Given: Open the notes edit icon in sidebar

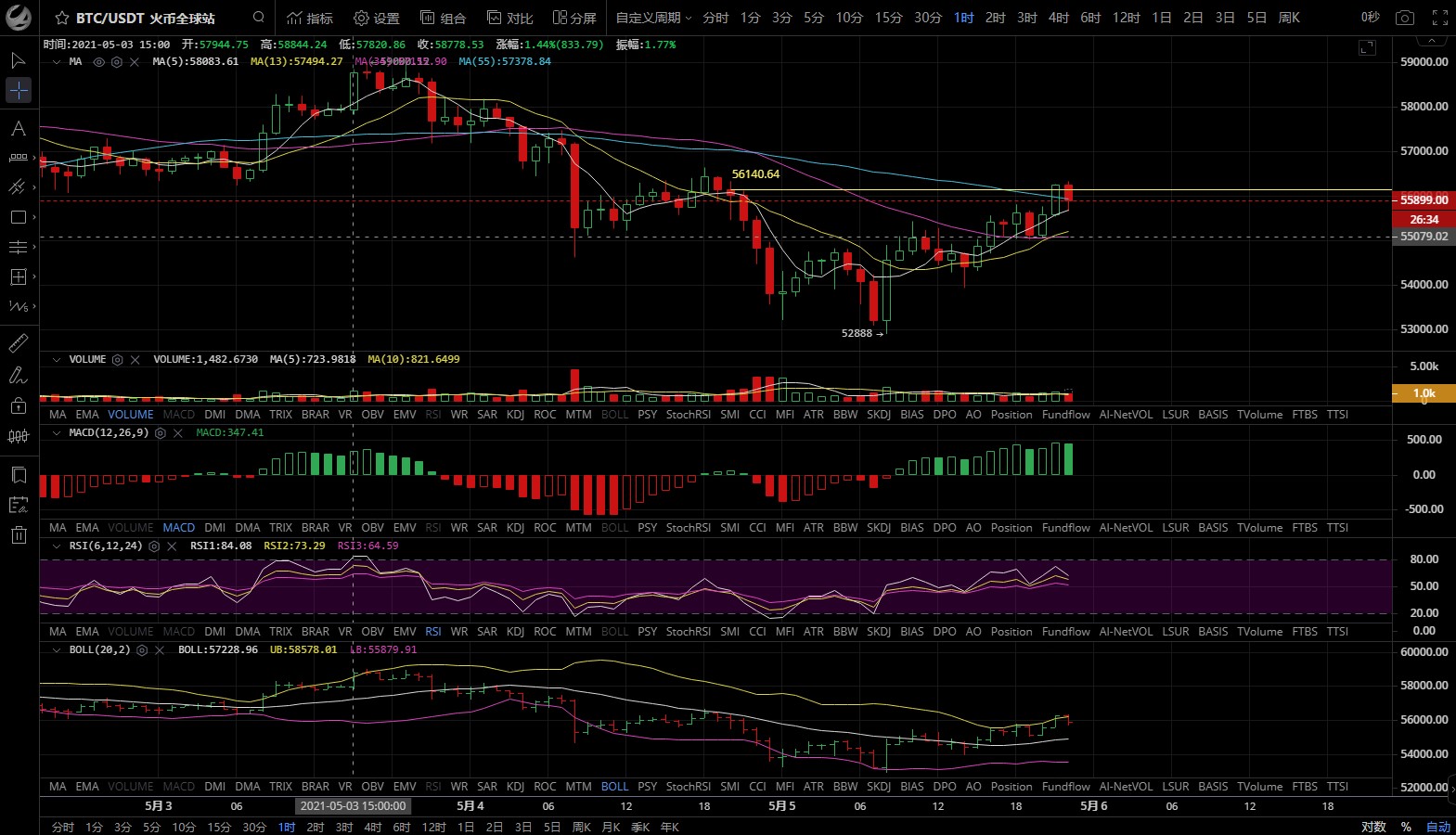Looking at the screenshot, I should [18, 505].
